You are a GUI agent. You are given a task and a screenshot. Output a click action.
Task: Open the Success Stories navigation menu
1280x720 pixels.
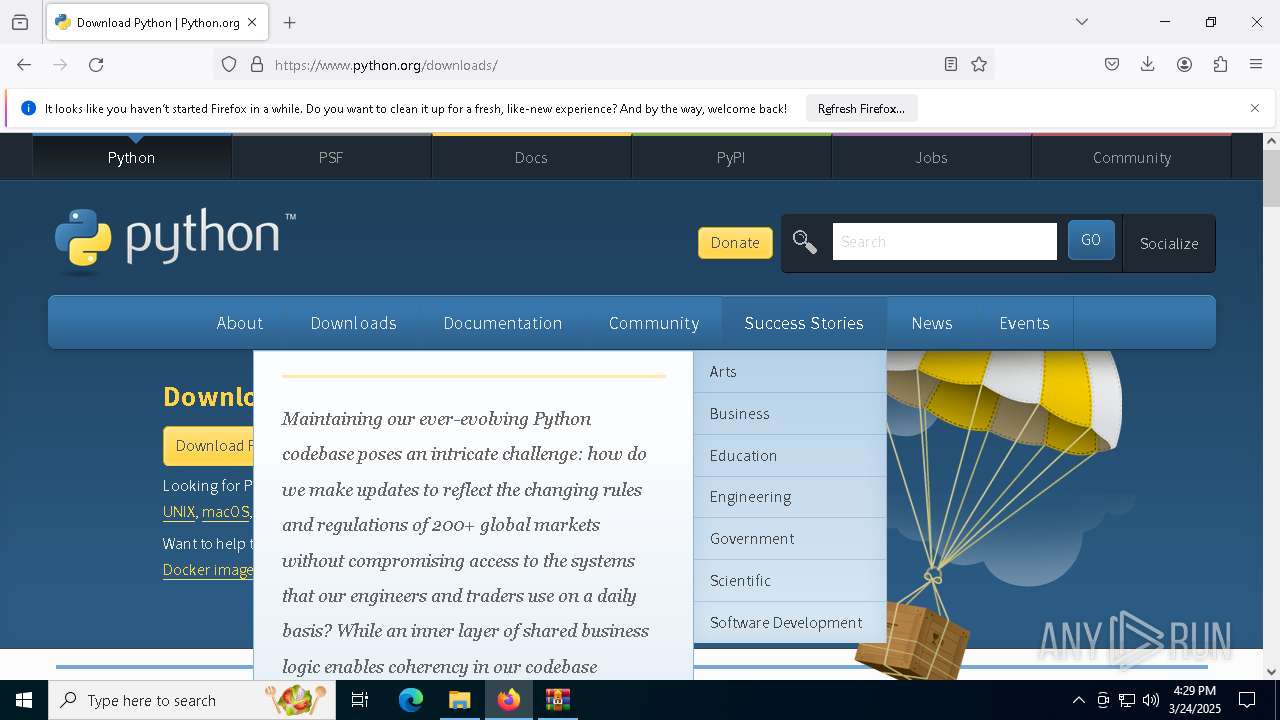pyautogui.click(x=804, y=323)
